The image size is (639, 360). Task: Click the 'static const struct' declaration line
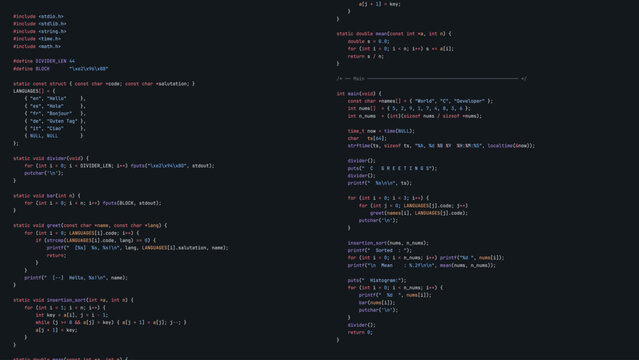[x=104, y=84]
